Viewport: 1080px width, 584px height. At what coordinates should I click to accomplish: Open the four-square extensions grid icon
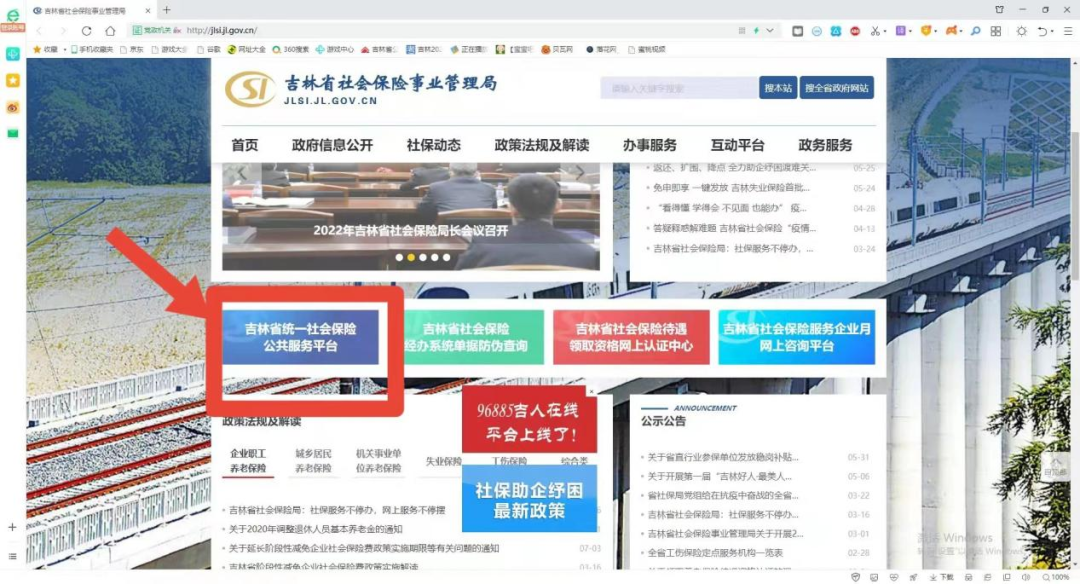[996, 31]
